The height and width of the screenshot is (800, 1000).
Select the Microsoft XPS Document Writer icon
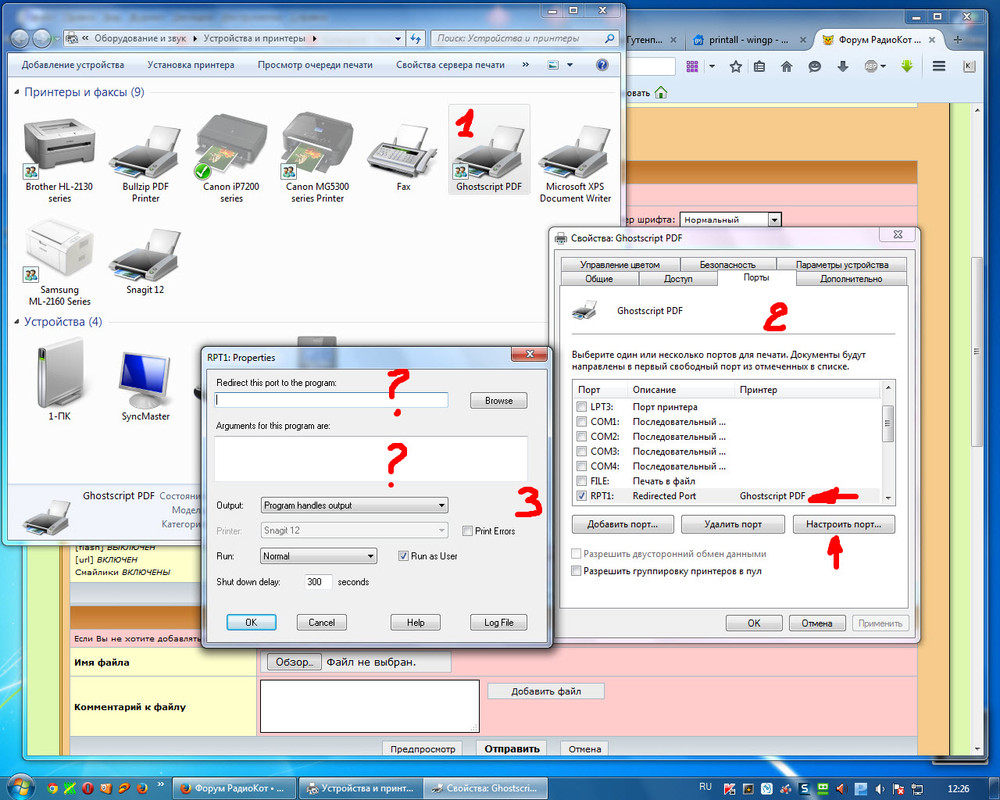point(575,152)
